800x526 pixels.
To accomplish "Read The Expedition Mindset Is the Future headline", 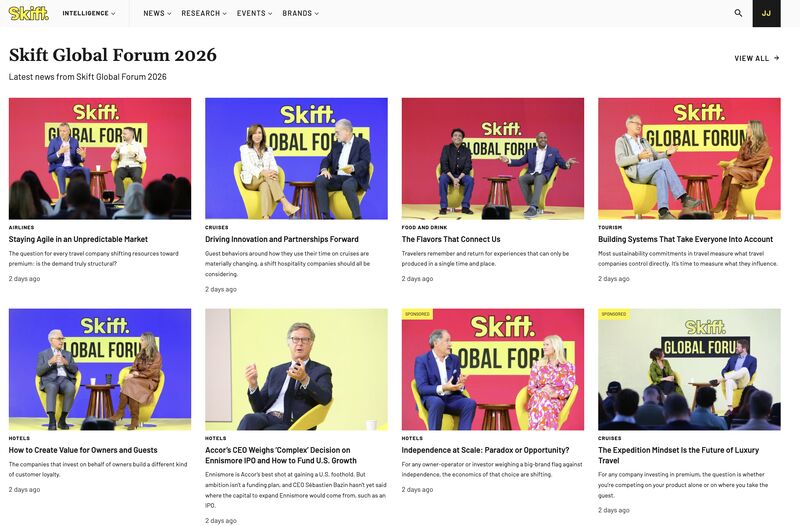I will click(679, 455).
